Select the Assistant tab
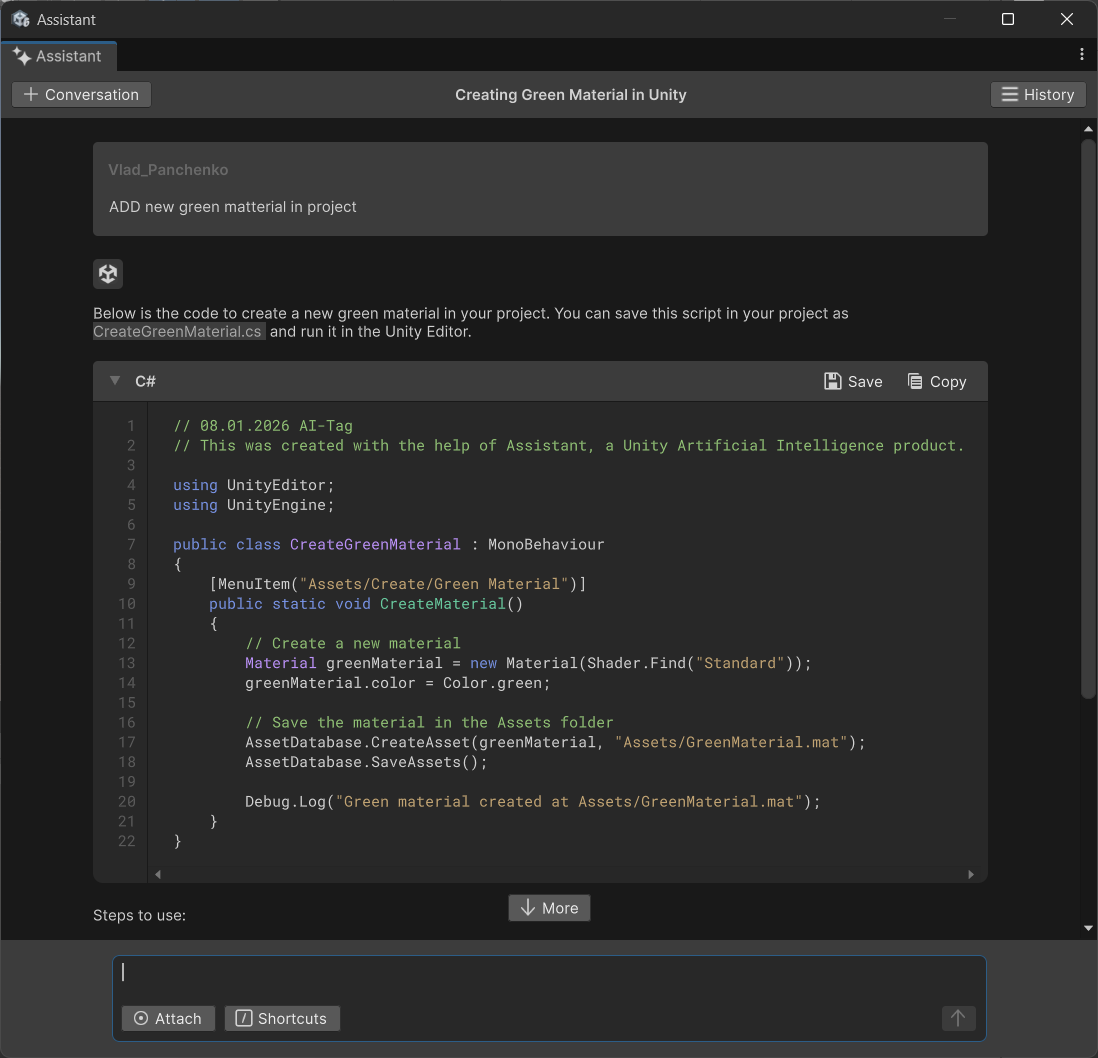 58,56
